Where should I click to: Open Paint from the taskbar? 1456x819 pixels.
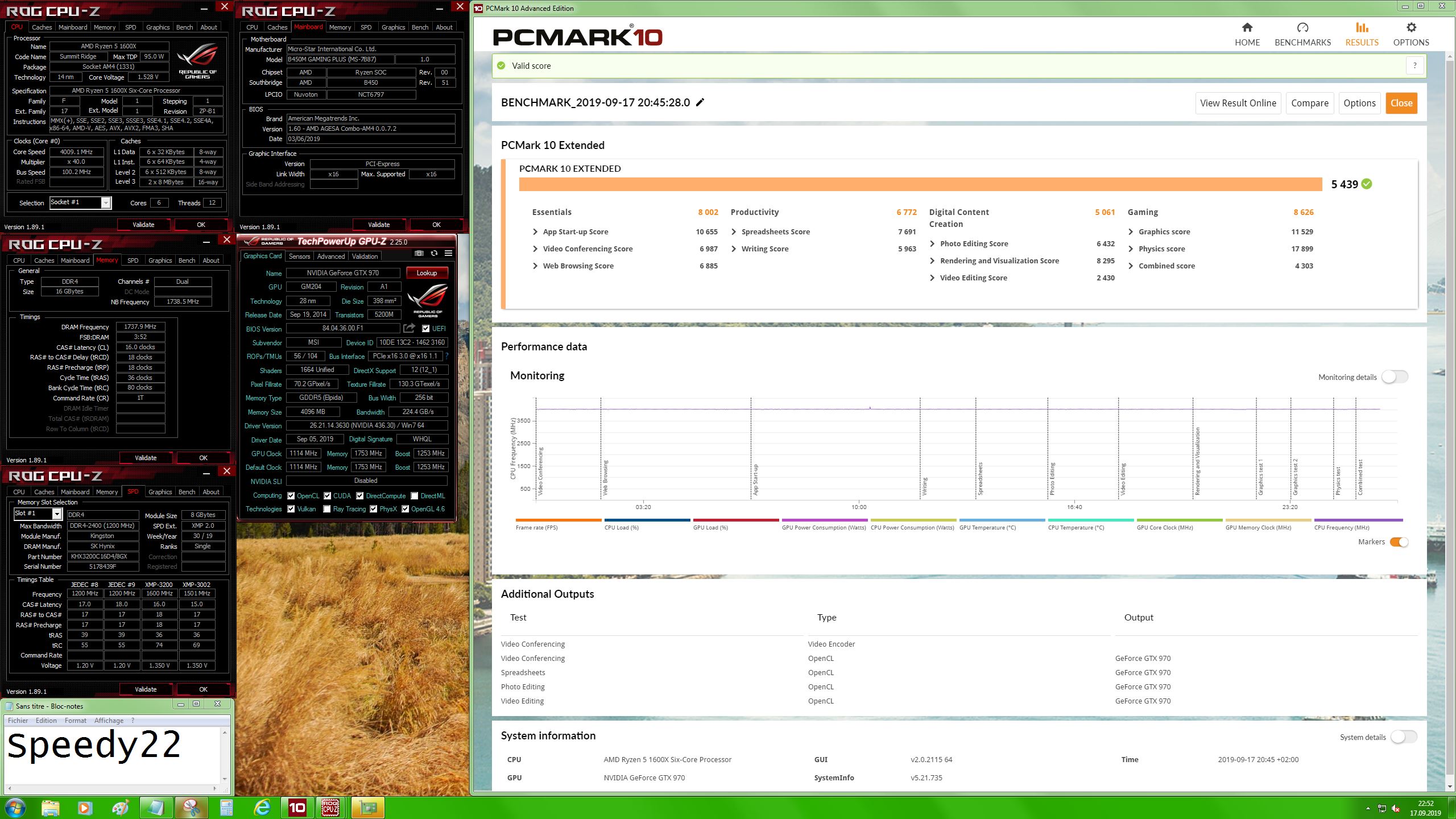coord(120,808)
